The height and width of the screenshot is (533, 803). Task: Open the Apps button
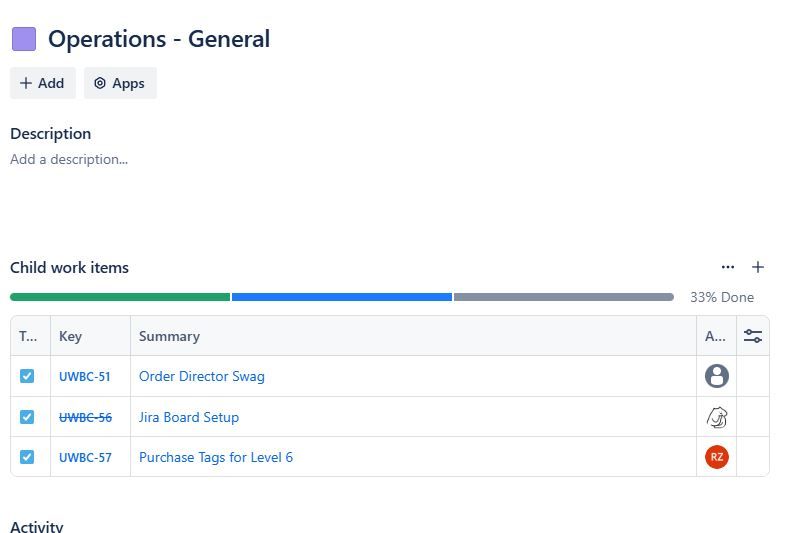click(120, 83)
